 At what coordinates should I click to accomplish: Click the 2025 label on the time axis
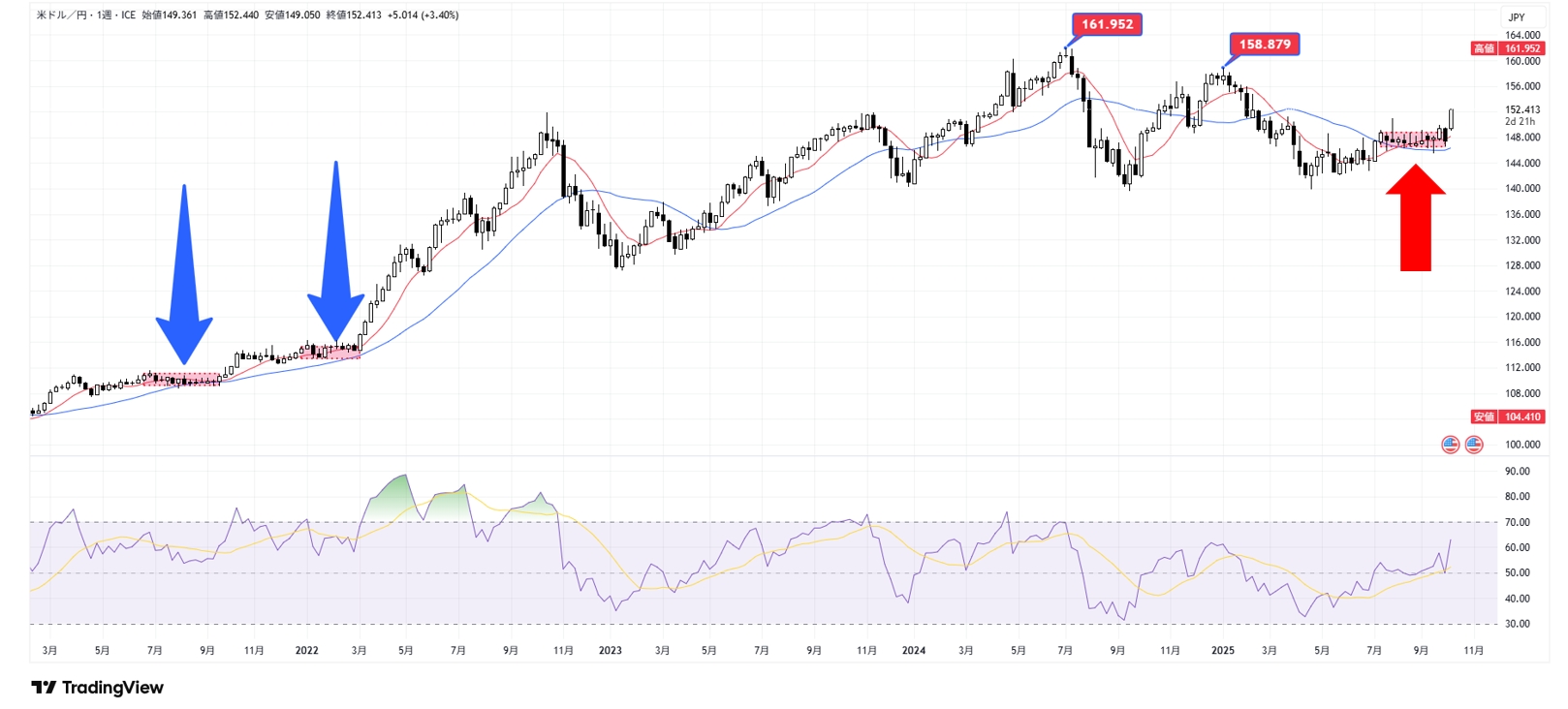click(x=1222, y=651)
